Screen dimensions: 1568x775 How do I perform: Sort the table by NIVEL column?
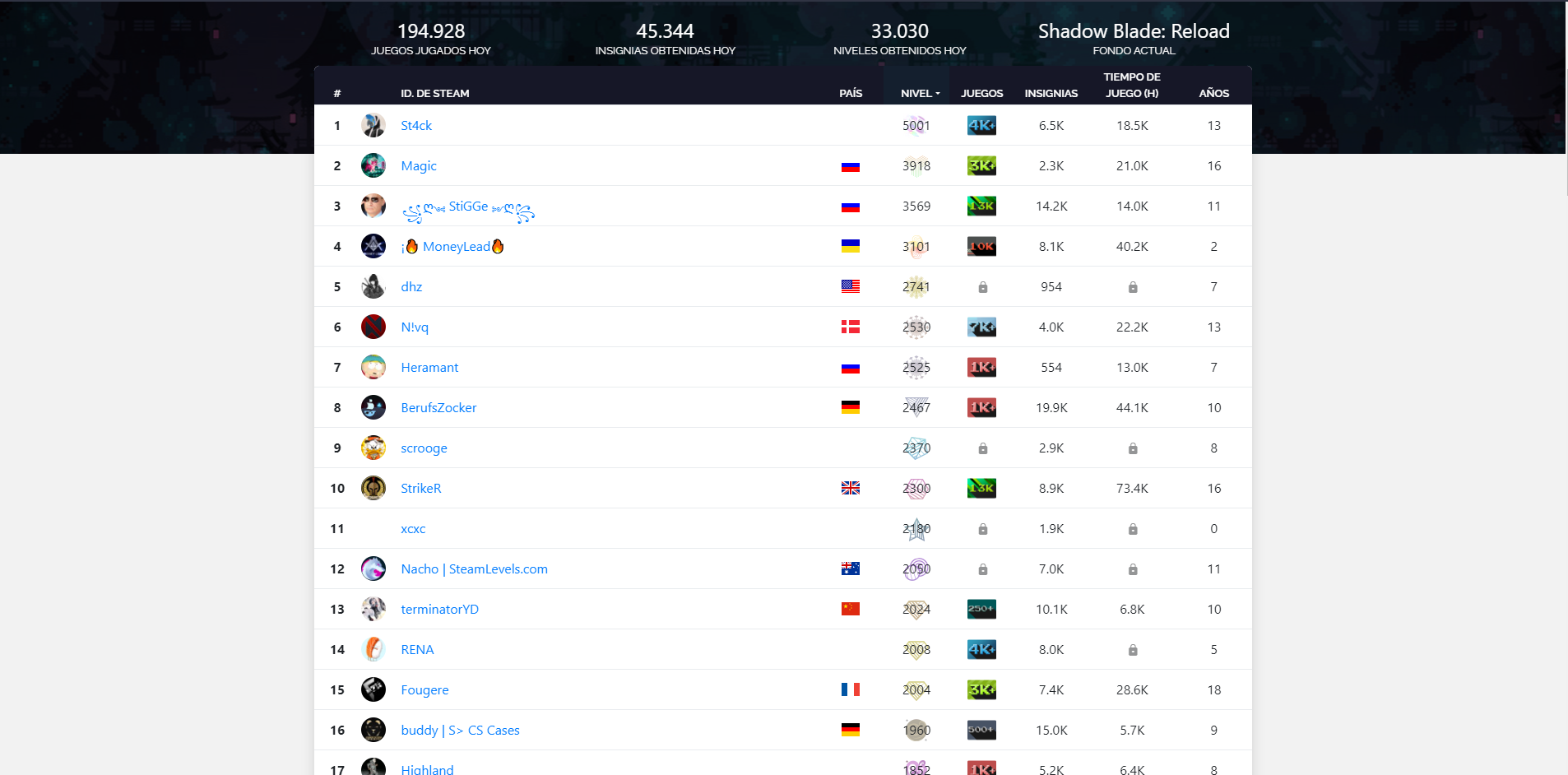[x=919, y=93]
